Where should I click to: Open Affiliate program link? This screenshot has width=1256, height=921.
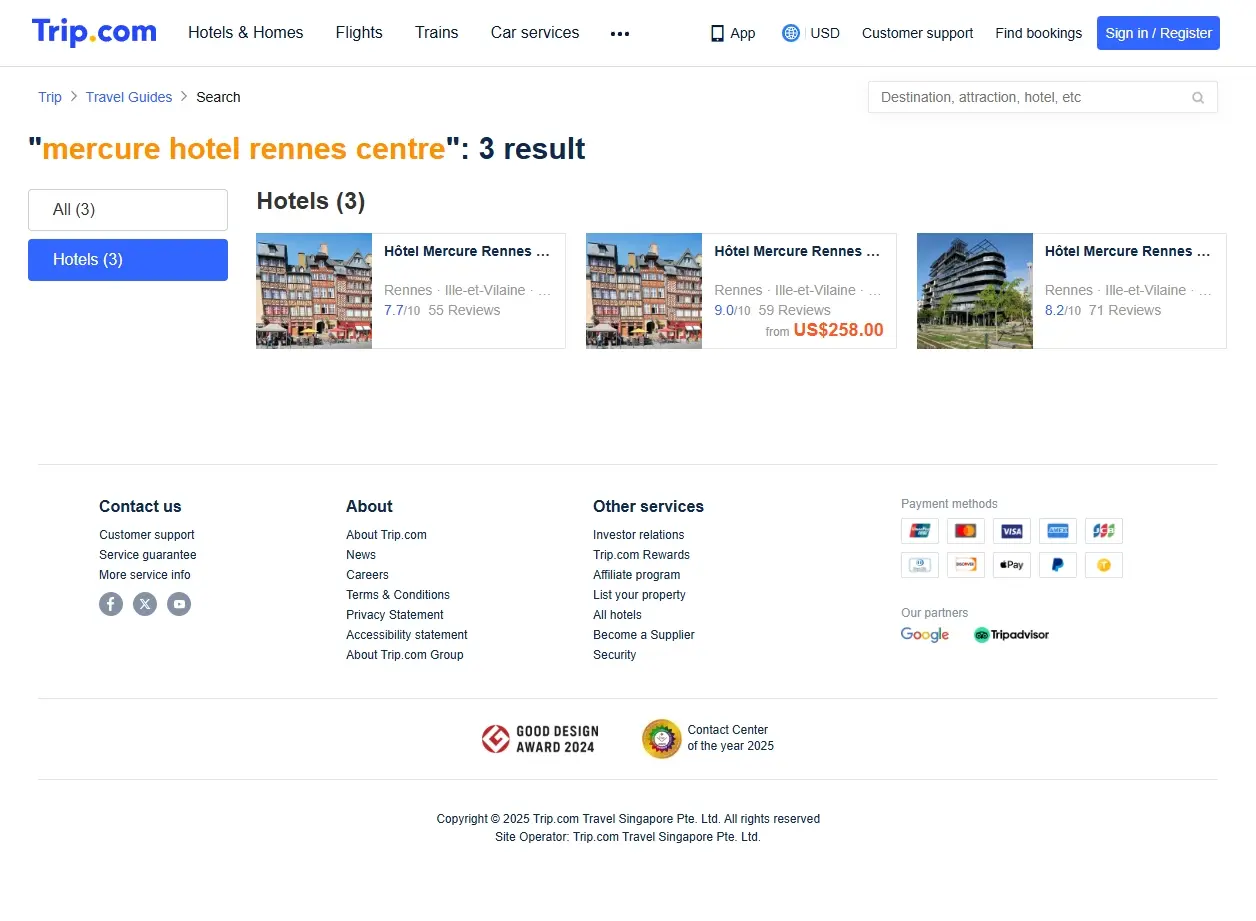[x=637, y=575]
